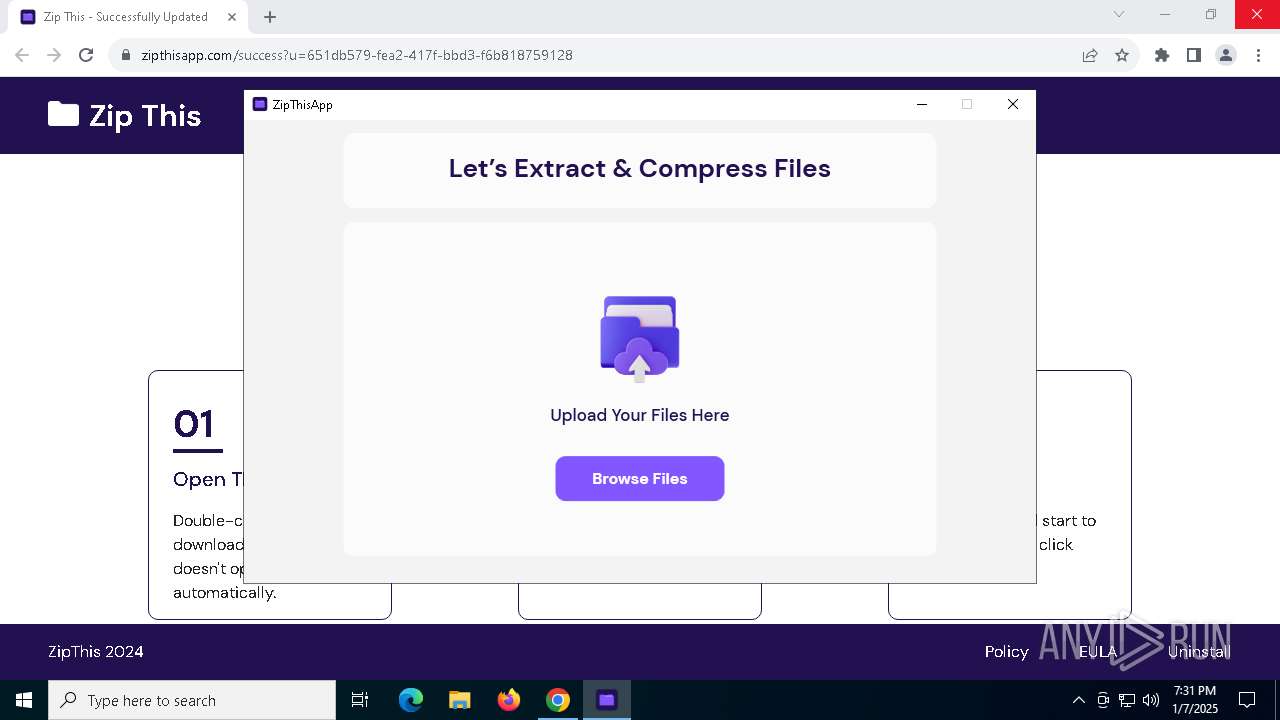
Task: Click the Zip This folder logo on webpage
Action: click(63, 114)
